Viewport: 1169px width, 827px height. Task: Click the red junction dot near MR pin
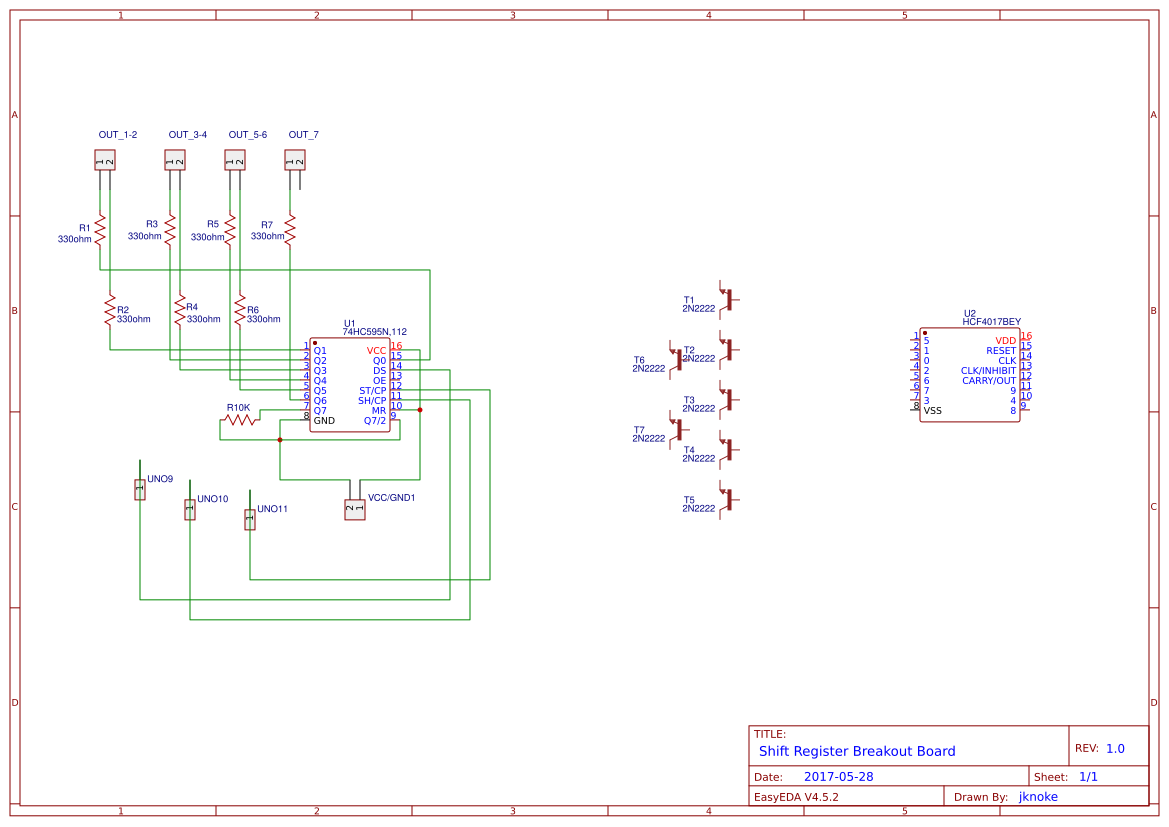419,408
